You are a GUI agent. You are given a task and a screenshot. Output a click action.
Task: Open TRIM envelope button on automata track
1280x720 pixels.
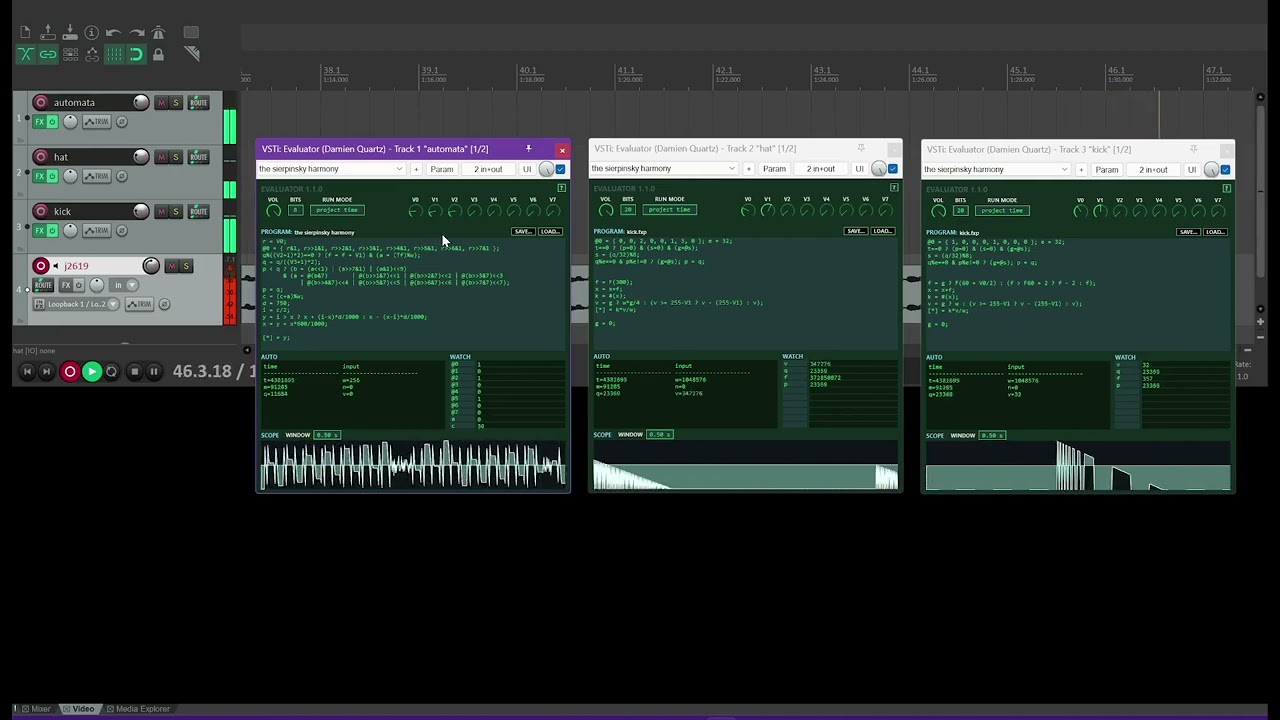[x=97, y=122]
